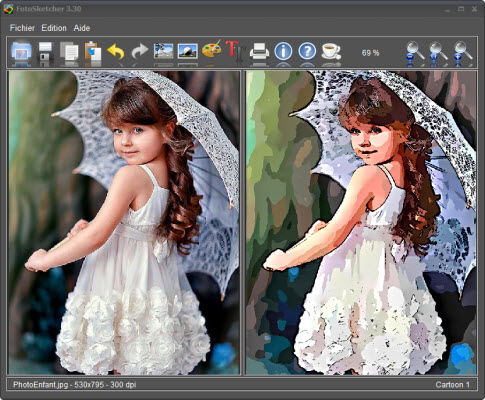
Task: Undo the last action with the yellow arrow
Action: point(116,52)
